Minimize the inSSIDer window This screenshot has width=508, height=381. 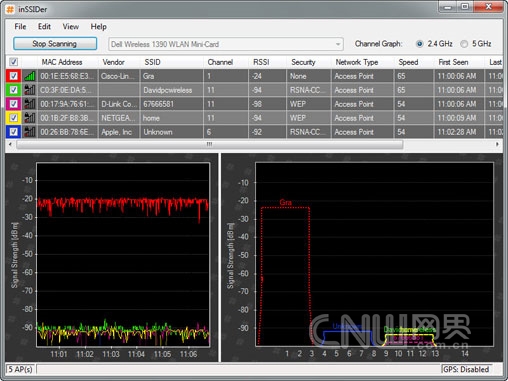coord(447,7)
